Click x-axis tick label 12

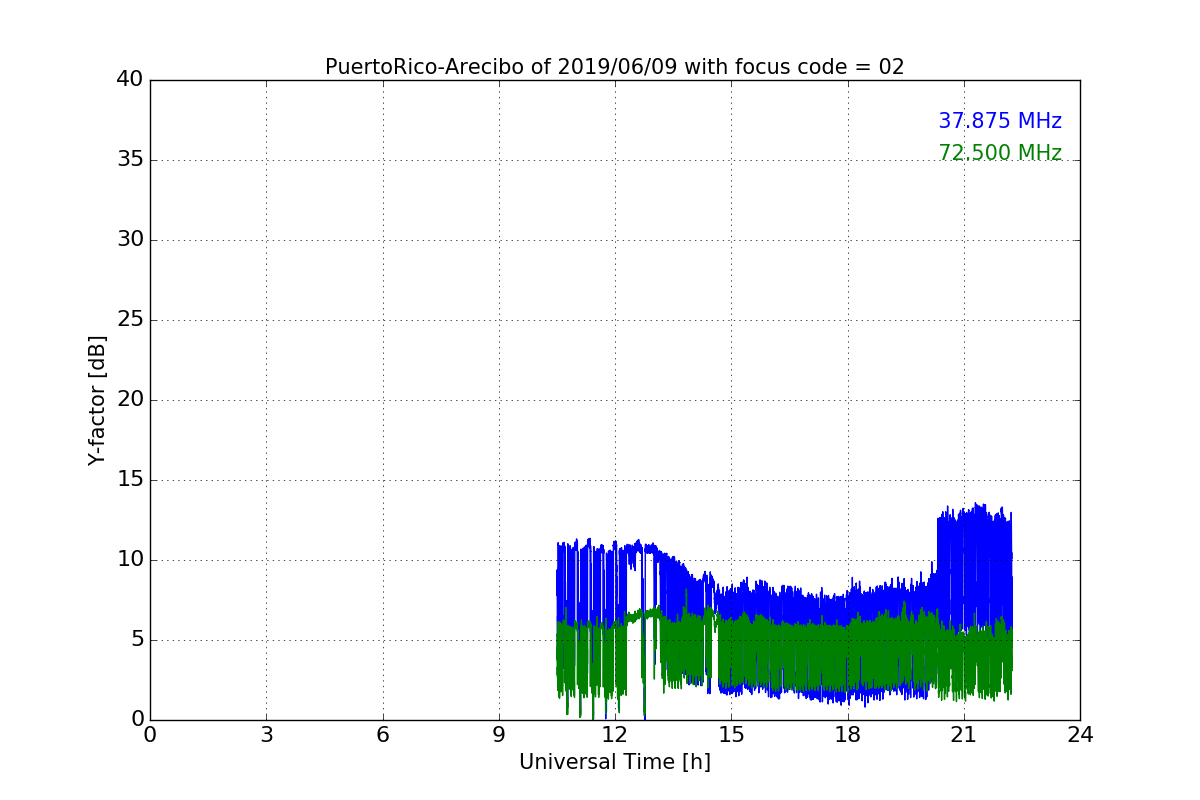615,734
